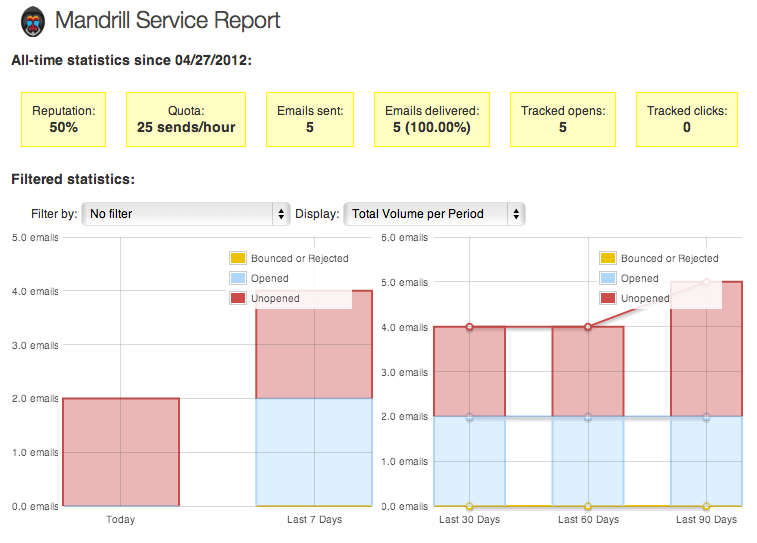
Task: Click the Last 30 Days blue opened bar
Action: click(x=470, y=461)
